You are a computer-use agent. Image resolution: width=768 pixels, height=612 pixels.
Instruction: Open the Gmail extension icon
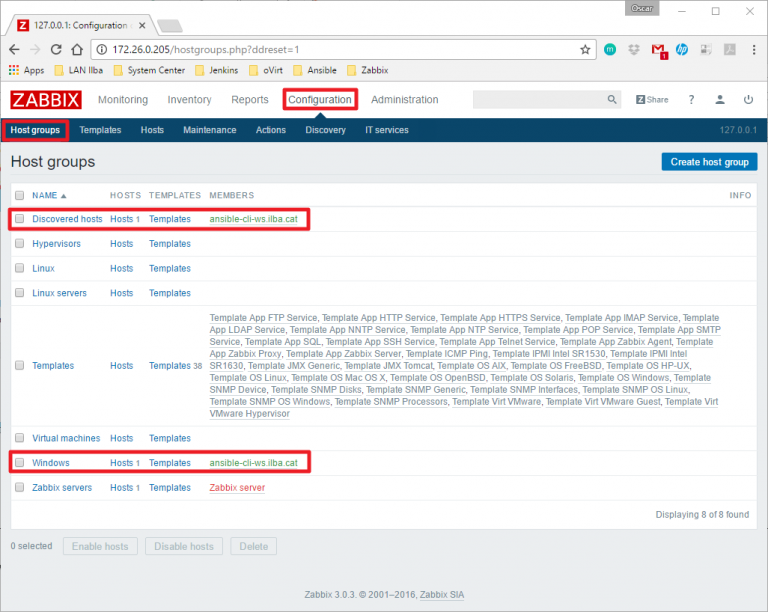658,50
